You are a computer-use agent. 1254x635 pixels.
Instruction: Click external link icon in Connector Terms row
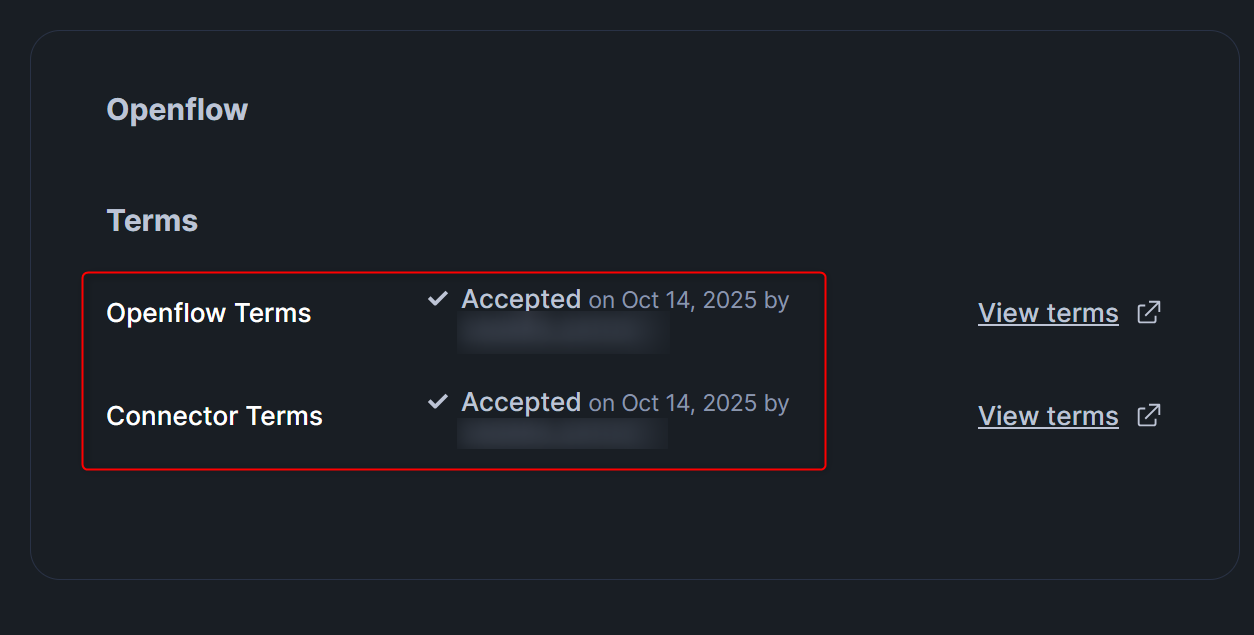click(x=1149, y=415)
